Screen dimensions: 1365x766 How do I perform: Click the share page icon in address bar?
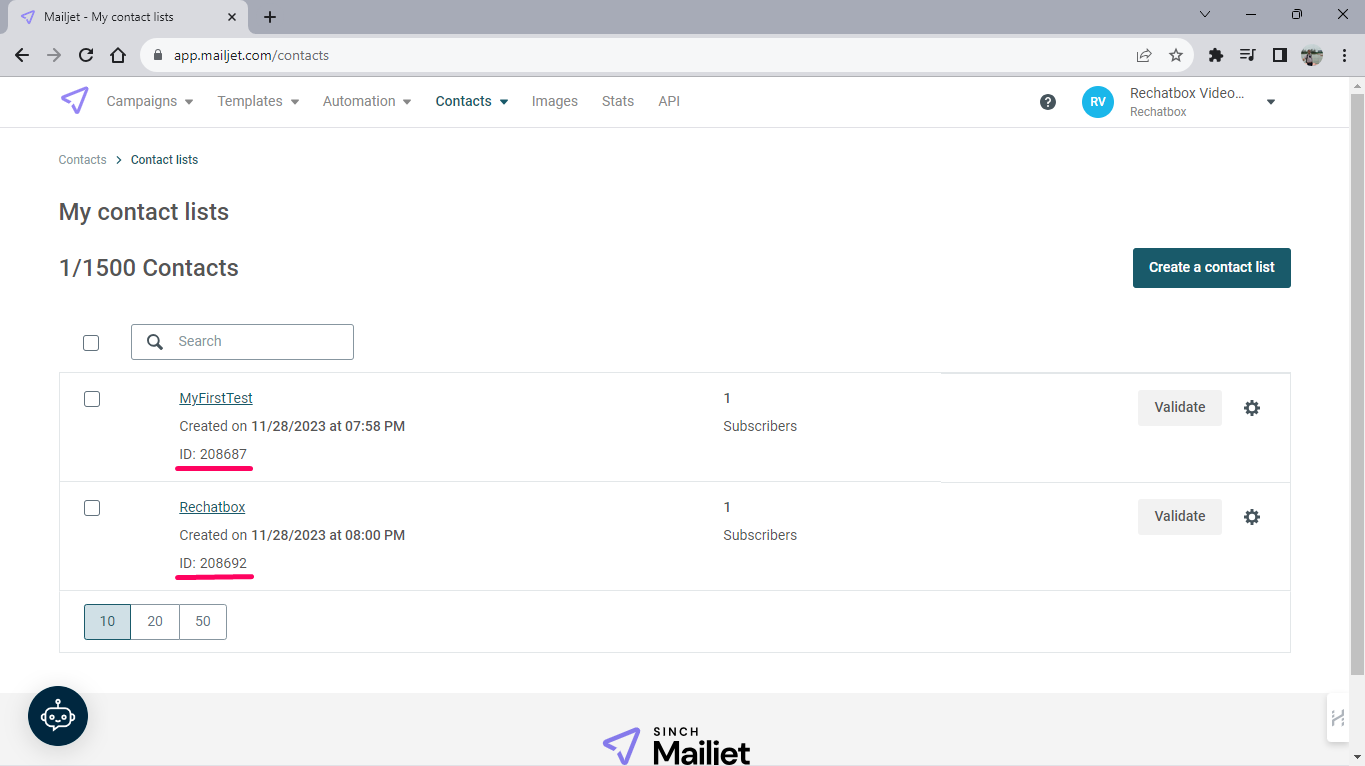tap(1144, 55)
